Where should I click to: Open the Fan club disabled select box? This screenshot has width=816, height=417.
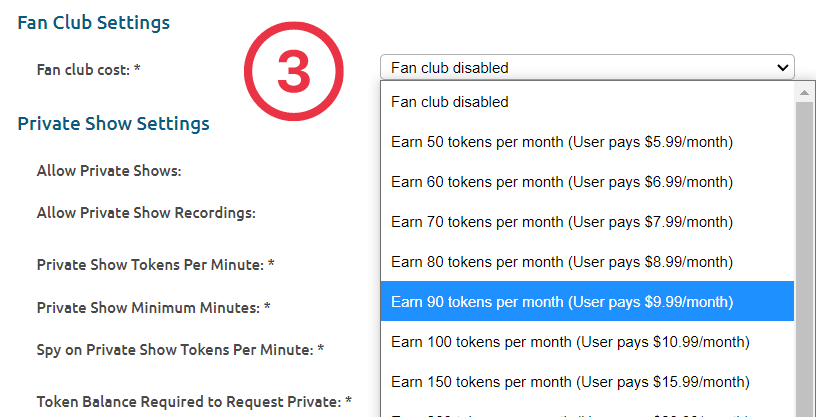(x=587, y=67)
